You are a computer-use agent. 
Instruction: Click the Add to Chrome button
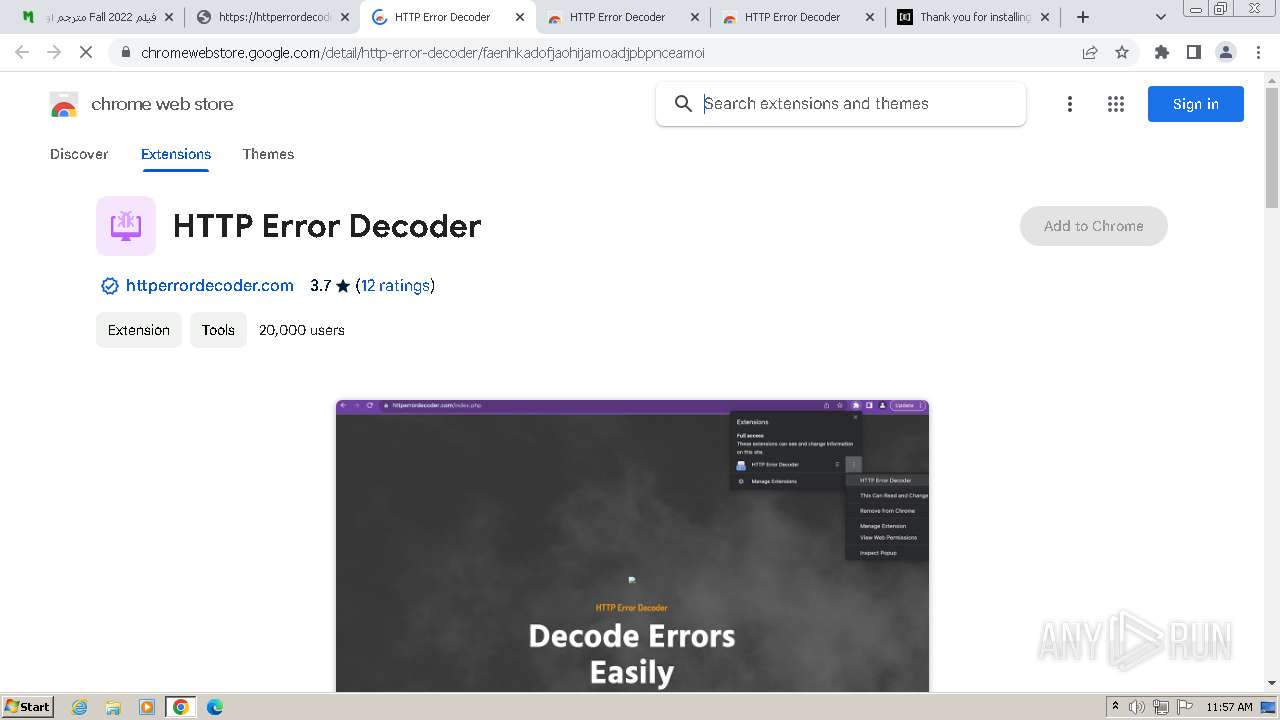(1094, 226)
